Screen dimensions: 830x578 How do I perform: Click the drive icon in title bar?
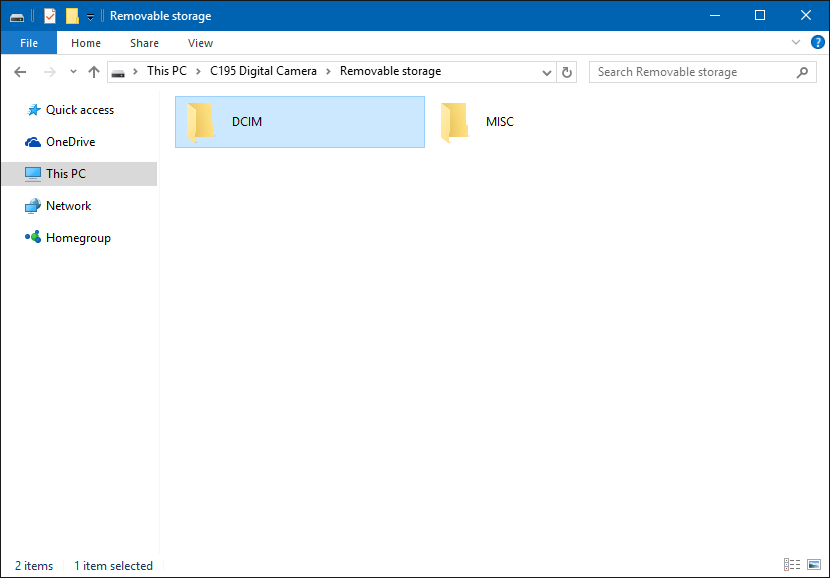coord(17,16)
